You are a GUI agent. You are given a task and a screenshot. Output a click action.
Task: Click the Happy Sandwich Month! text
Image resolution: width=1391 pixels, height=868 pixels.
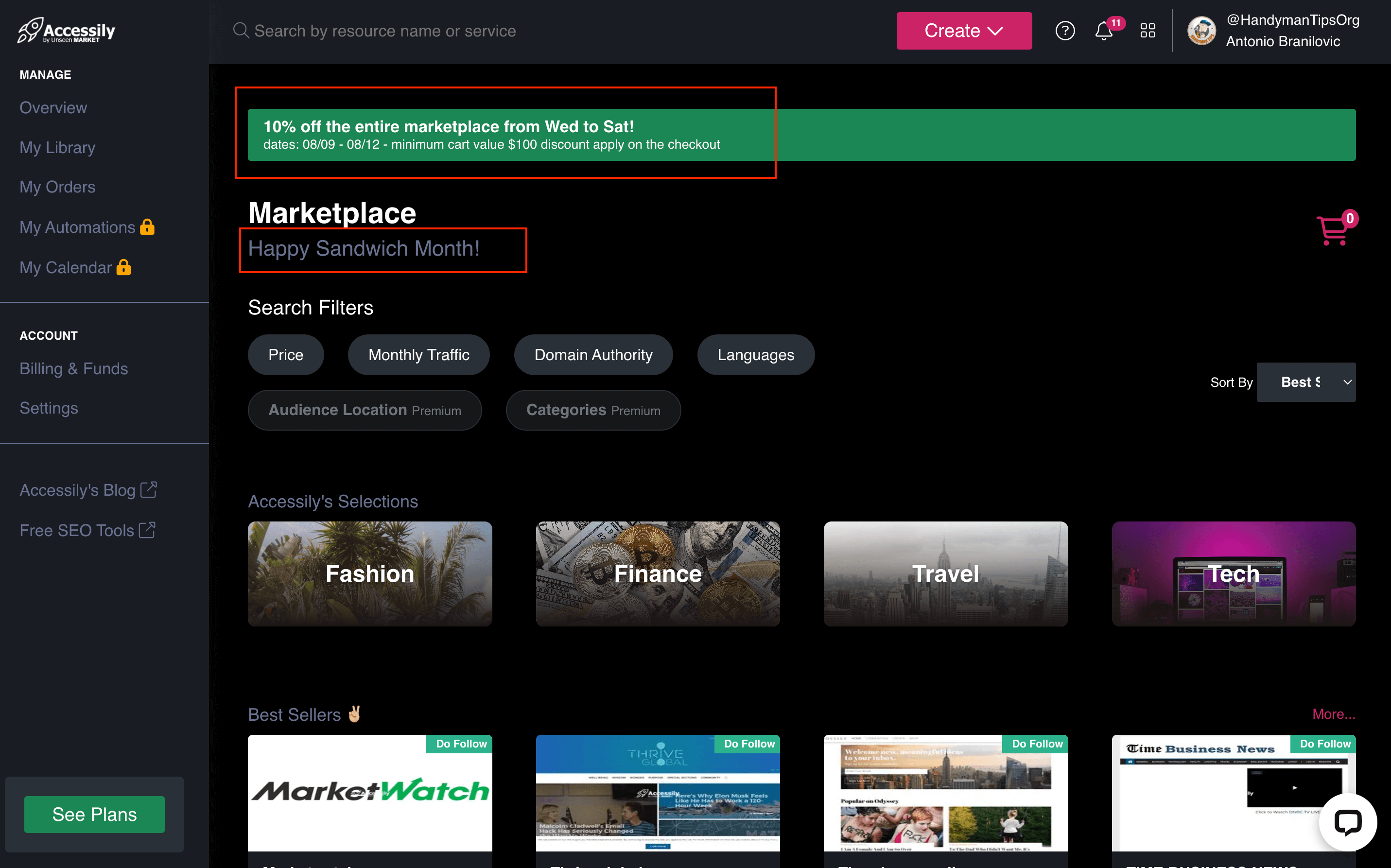coord(364,248)
